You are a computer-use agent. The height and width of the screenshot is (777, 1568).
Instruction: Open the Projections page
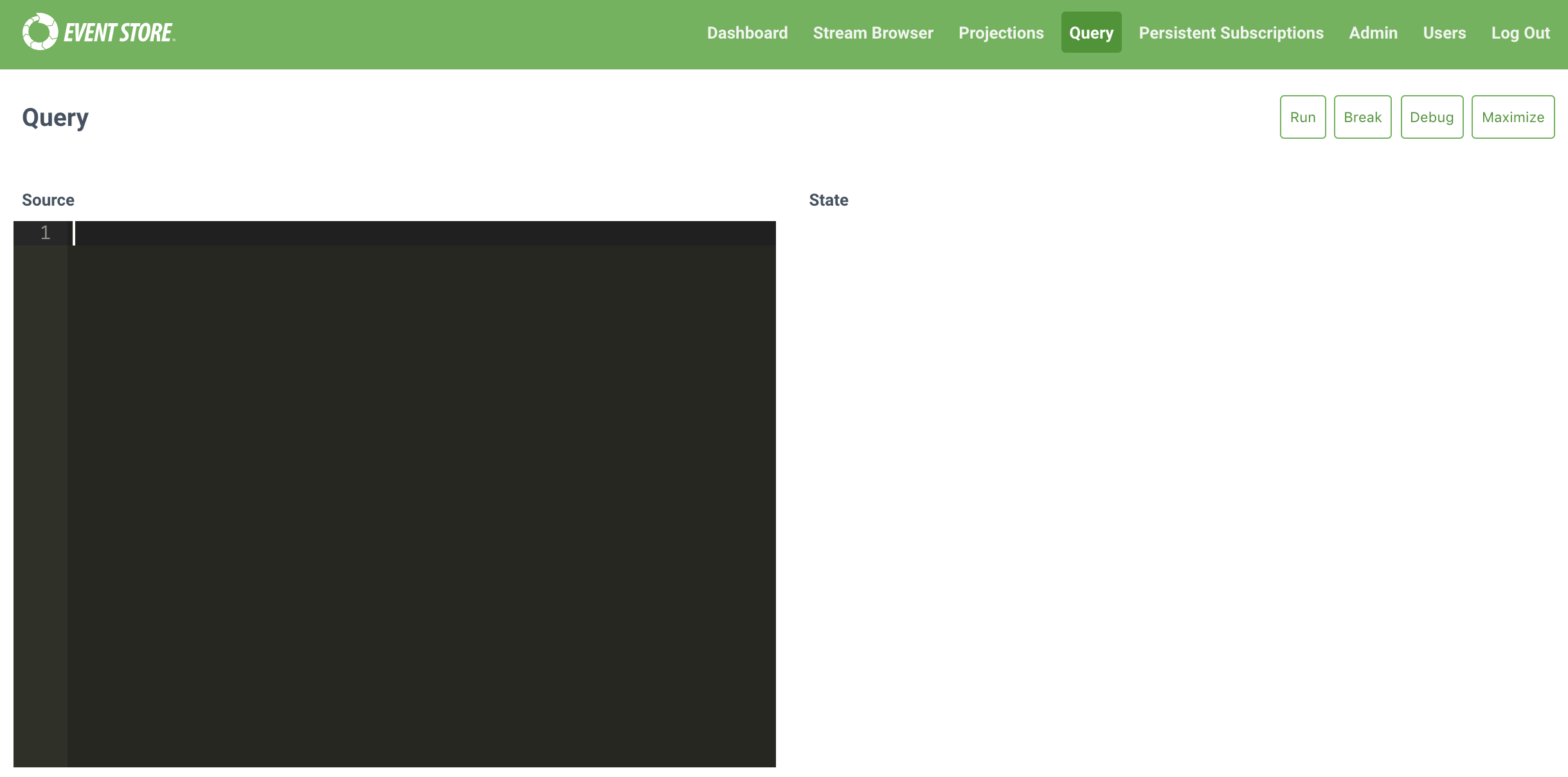[1002, 33]
